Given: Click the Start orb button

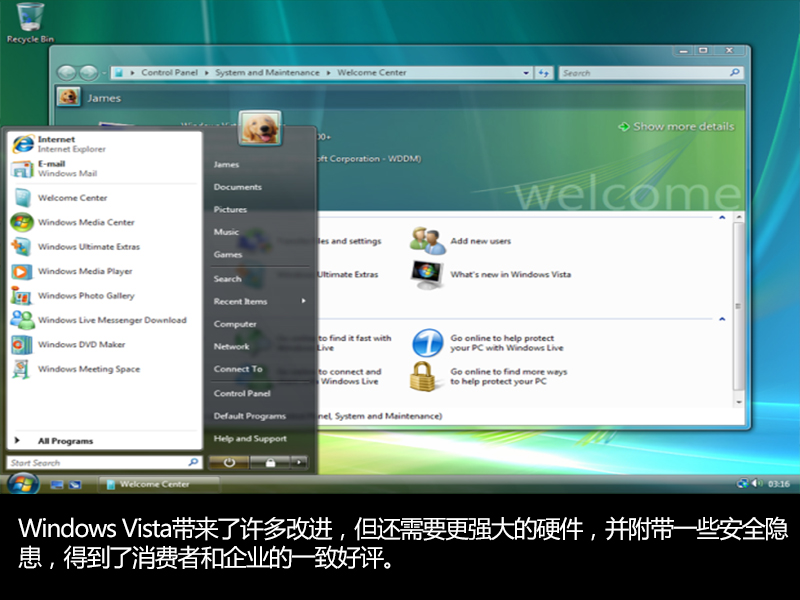Looking at the screenshot, I should pyautogui.click(x=22, y=483).
